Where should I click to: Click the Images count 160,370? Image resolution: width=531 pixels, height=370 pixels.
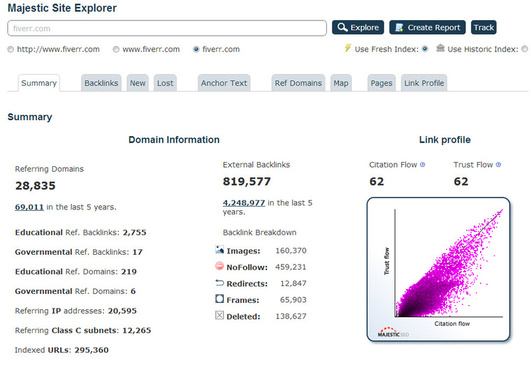pos(291,251)
